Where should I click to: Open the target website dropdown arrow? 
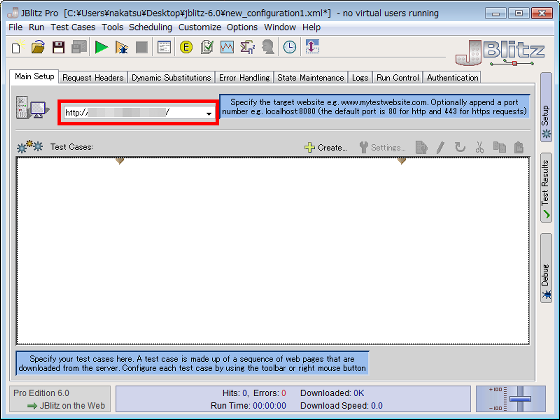[209, 113]
